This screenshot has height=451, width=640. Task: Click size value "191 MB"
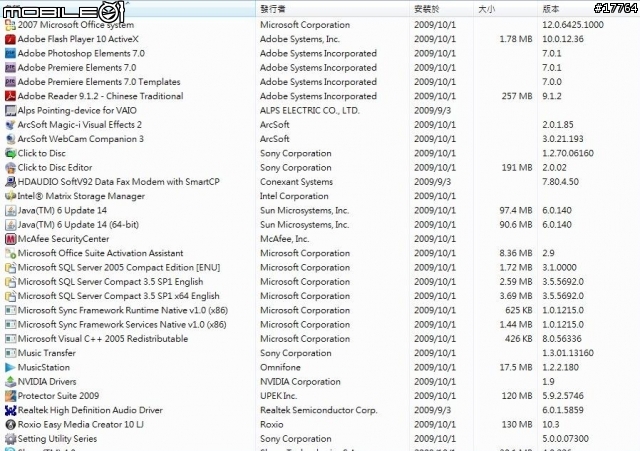tap(517, 168)
